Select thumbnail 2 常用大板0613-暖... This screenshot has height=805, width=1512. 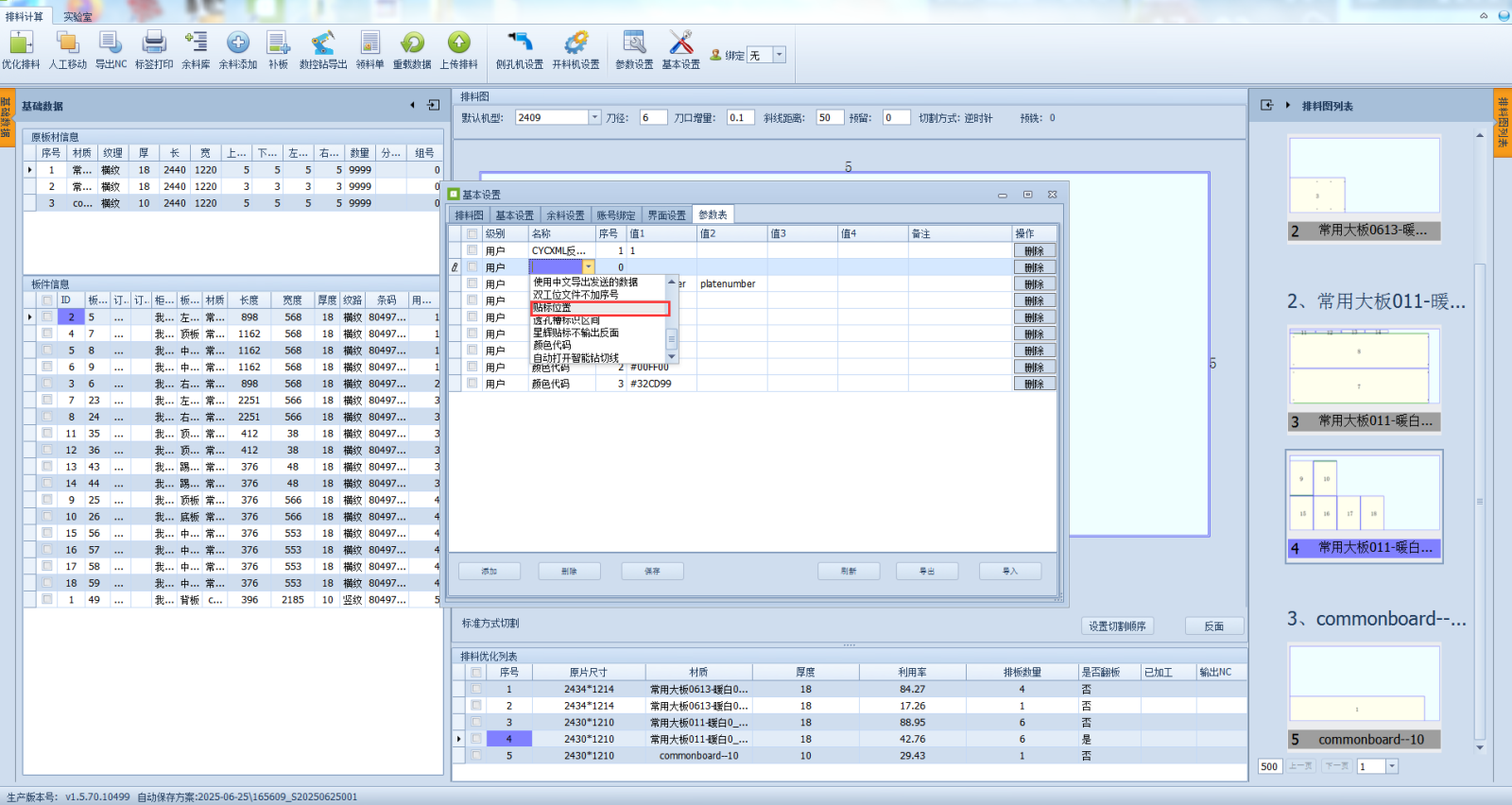pos(1365,189)
